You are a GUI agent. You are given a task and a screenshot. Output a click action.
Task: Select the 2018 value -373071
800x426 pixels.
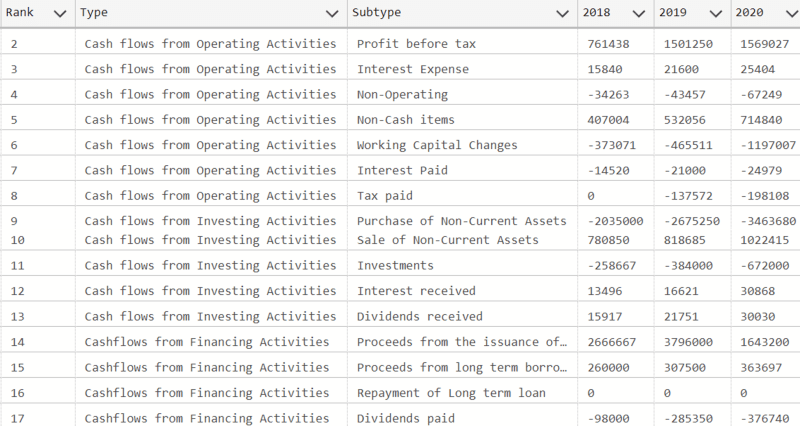[x=612, y=145]
